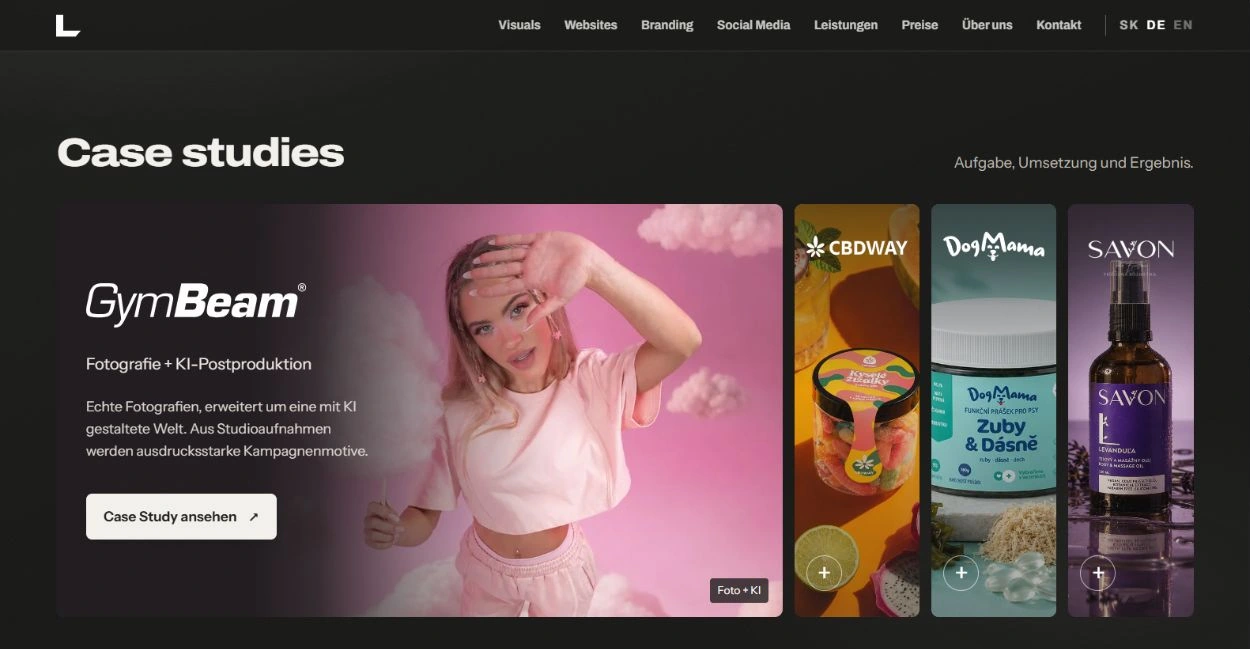Viewport: 1250px width, 649px height.
Task: Go to Branding page
Action: click(667, 25)
